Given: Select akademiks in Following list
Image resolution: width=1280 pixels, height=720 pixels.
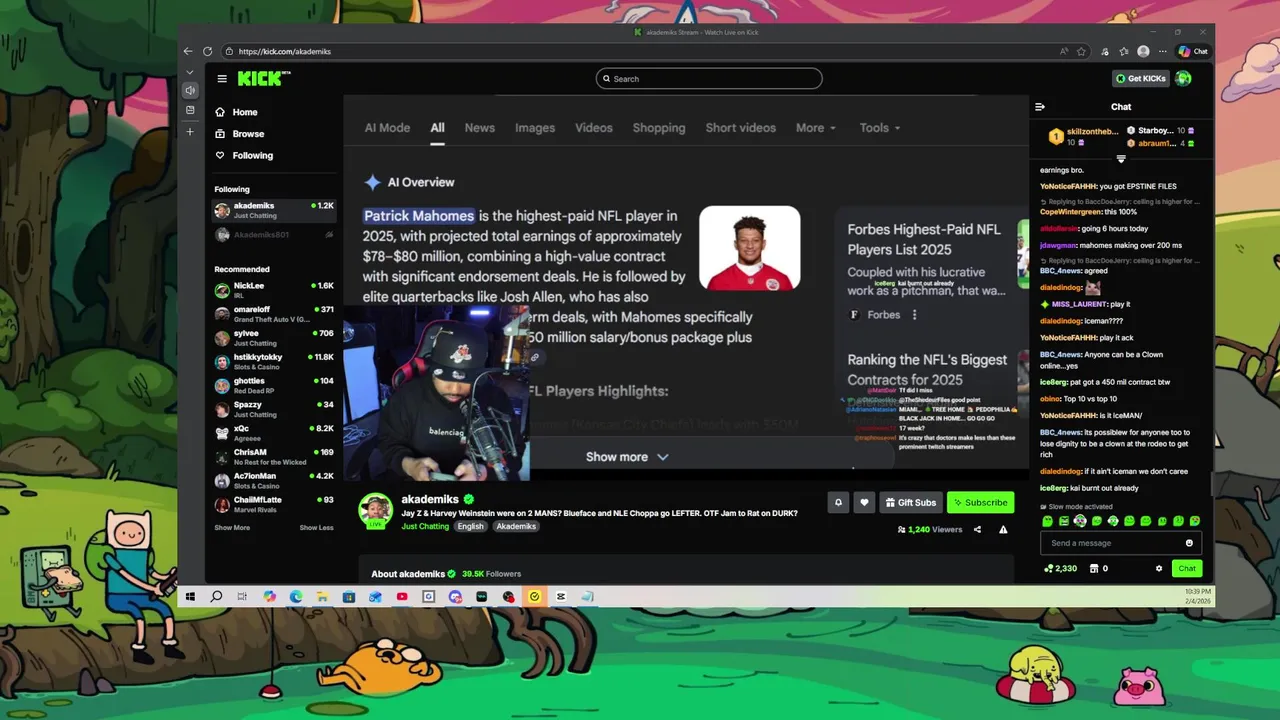Looking at the screenshot, I should tap(274, 210).
